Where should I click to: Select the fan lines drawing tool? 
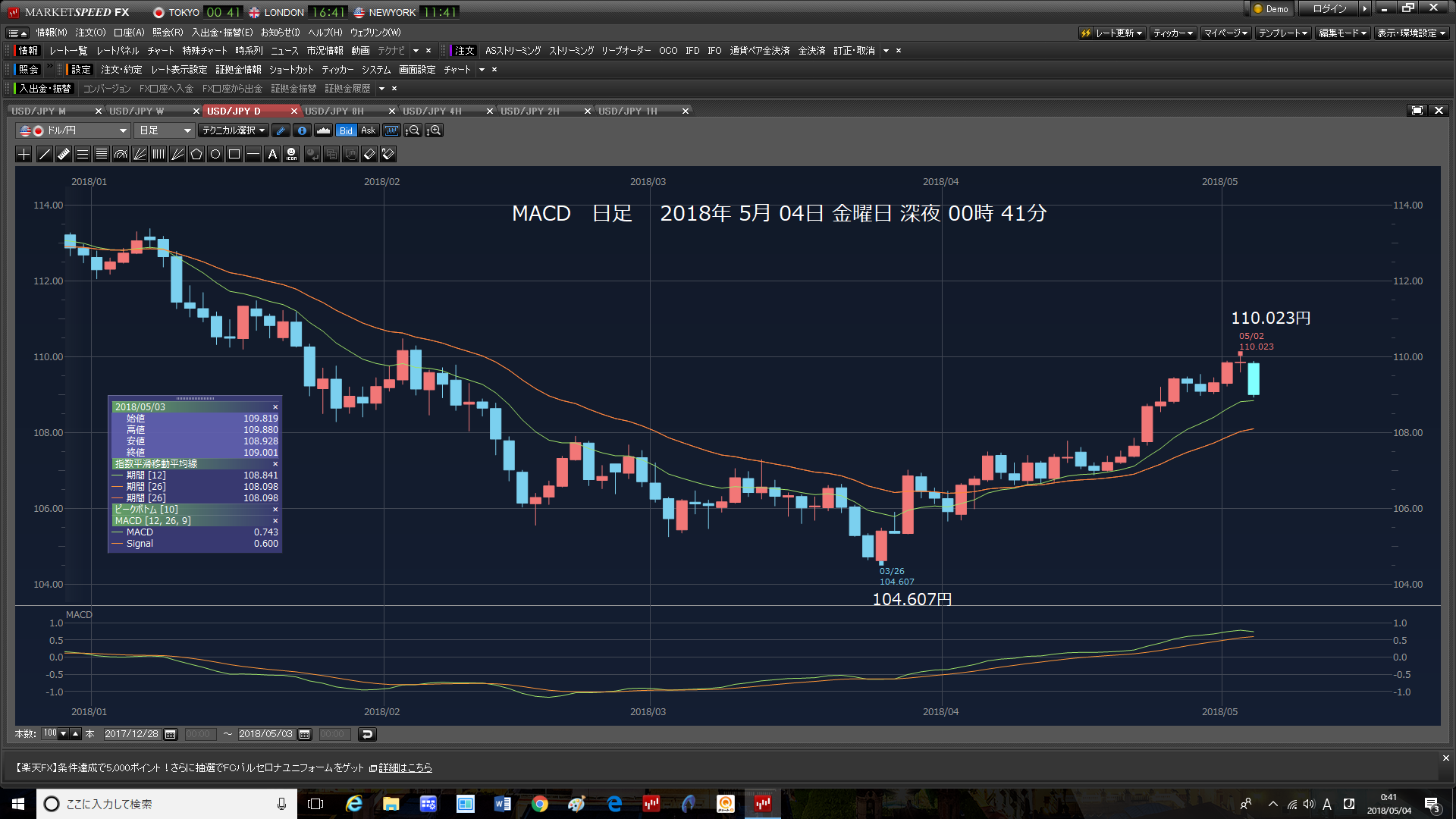[x=140, y=155]
